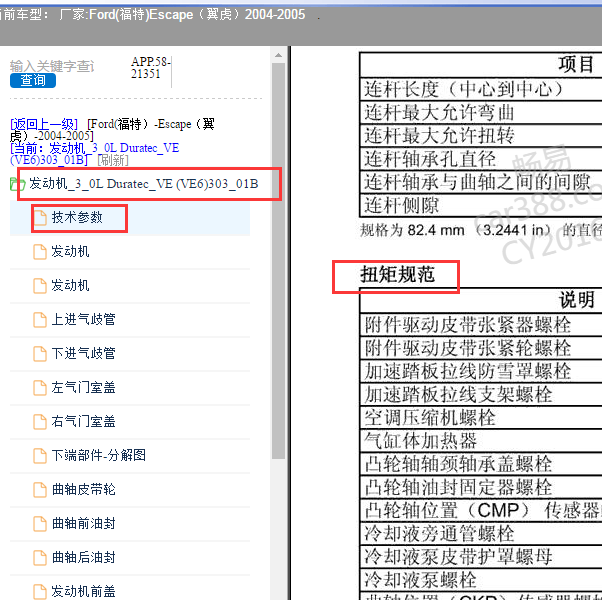Focus the keyword search input field
The width and height of the screenshot is (602, 600).
click(x=52, y=66)
